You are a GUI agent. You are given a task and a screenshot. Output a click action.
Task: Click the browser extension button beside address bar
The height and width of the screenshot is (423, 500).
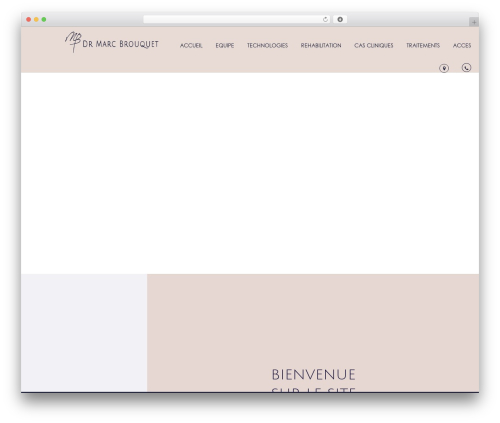[340, 20]
